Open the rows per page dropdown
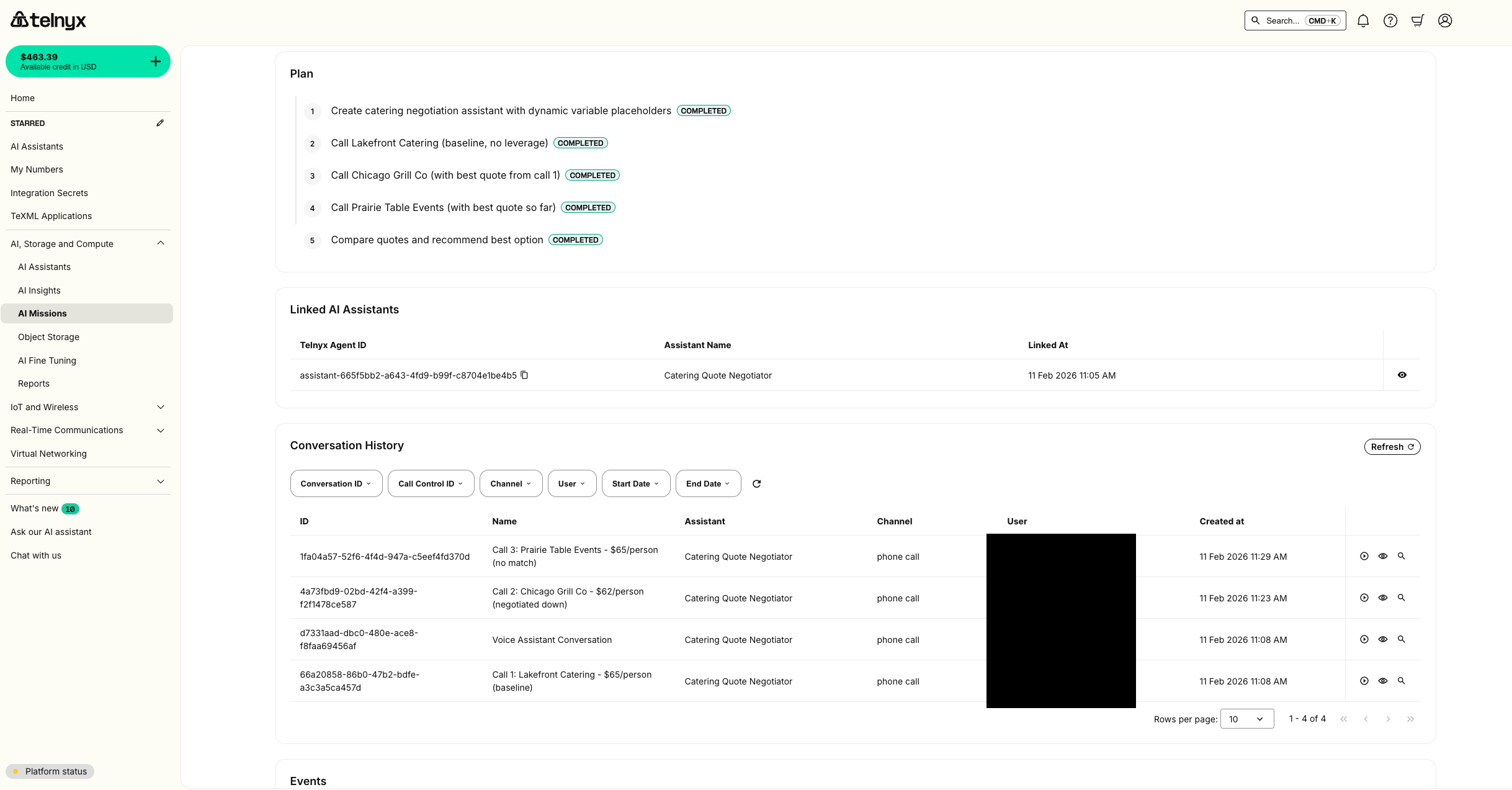This screenshot has height=790, width=1512. click(1246, 719)
